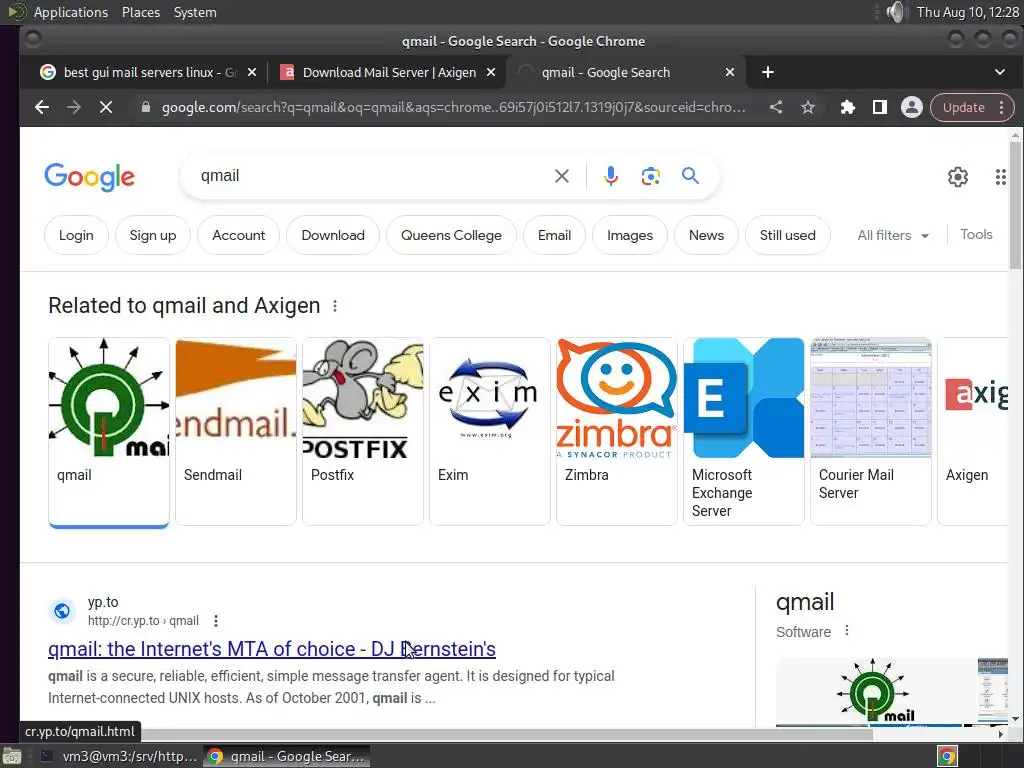Open the Chrome profile avatar
The height and width of the screenshot is (768, 1024).
(x=912, y=107)
